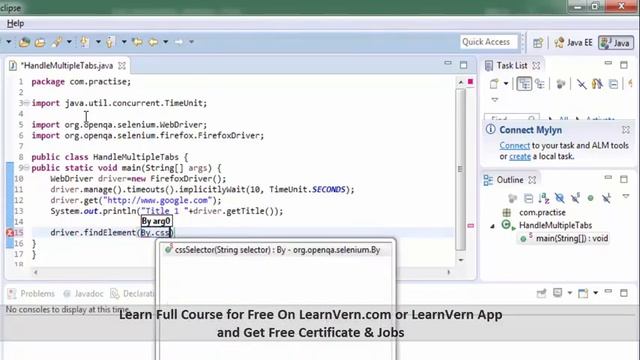Toggle Hide Fields in Outline
The width and height of the screenshot is (640, 360).
tap(560, 198)
